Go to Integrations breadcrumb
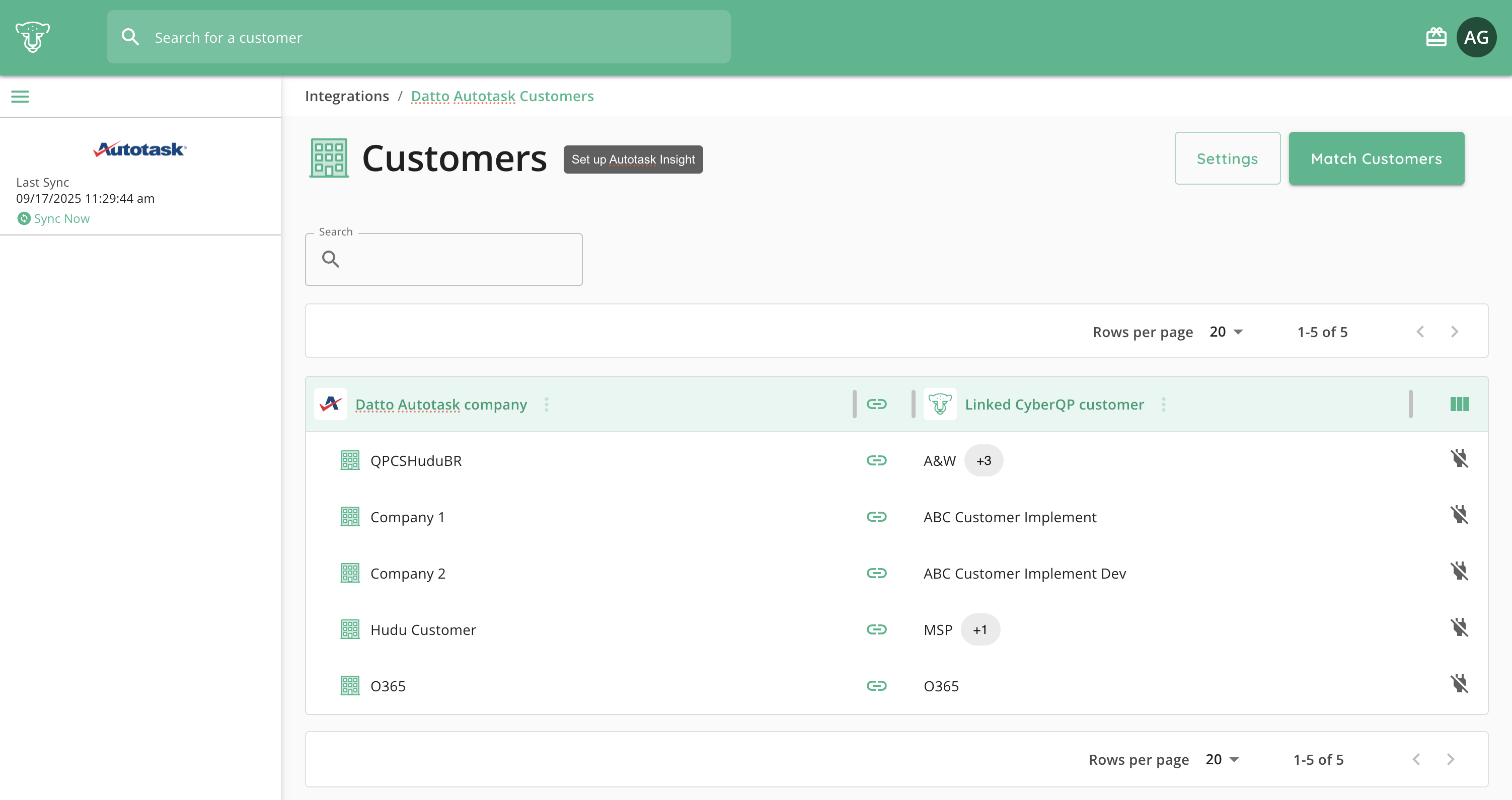This screenshot has height=800, width=1512. coord(347,96)
